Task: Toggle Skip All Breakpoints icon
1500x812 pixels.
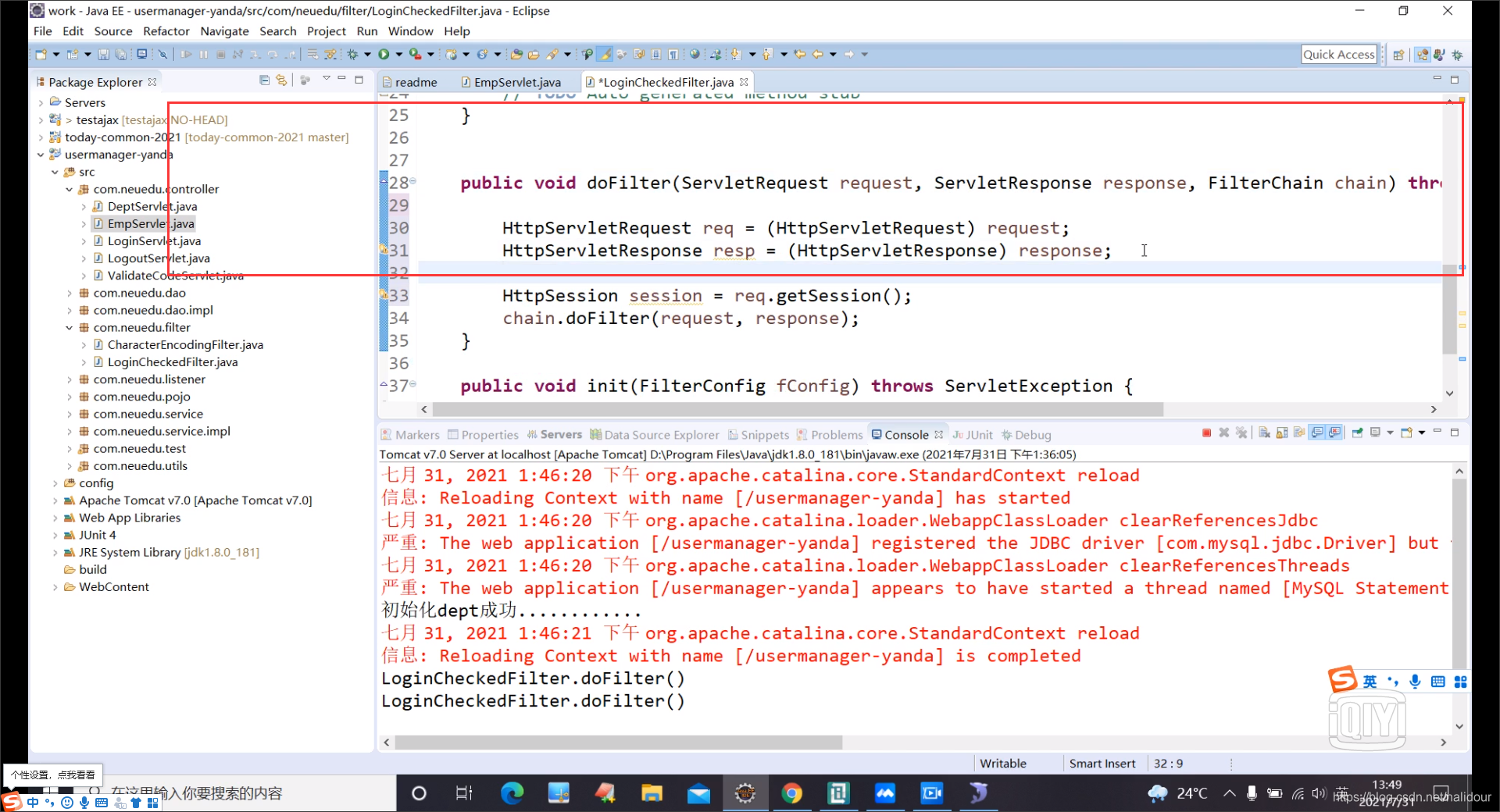Action: coord(163,55)
